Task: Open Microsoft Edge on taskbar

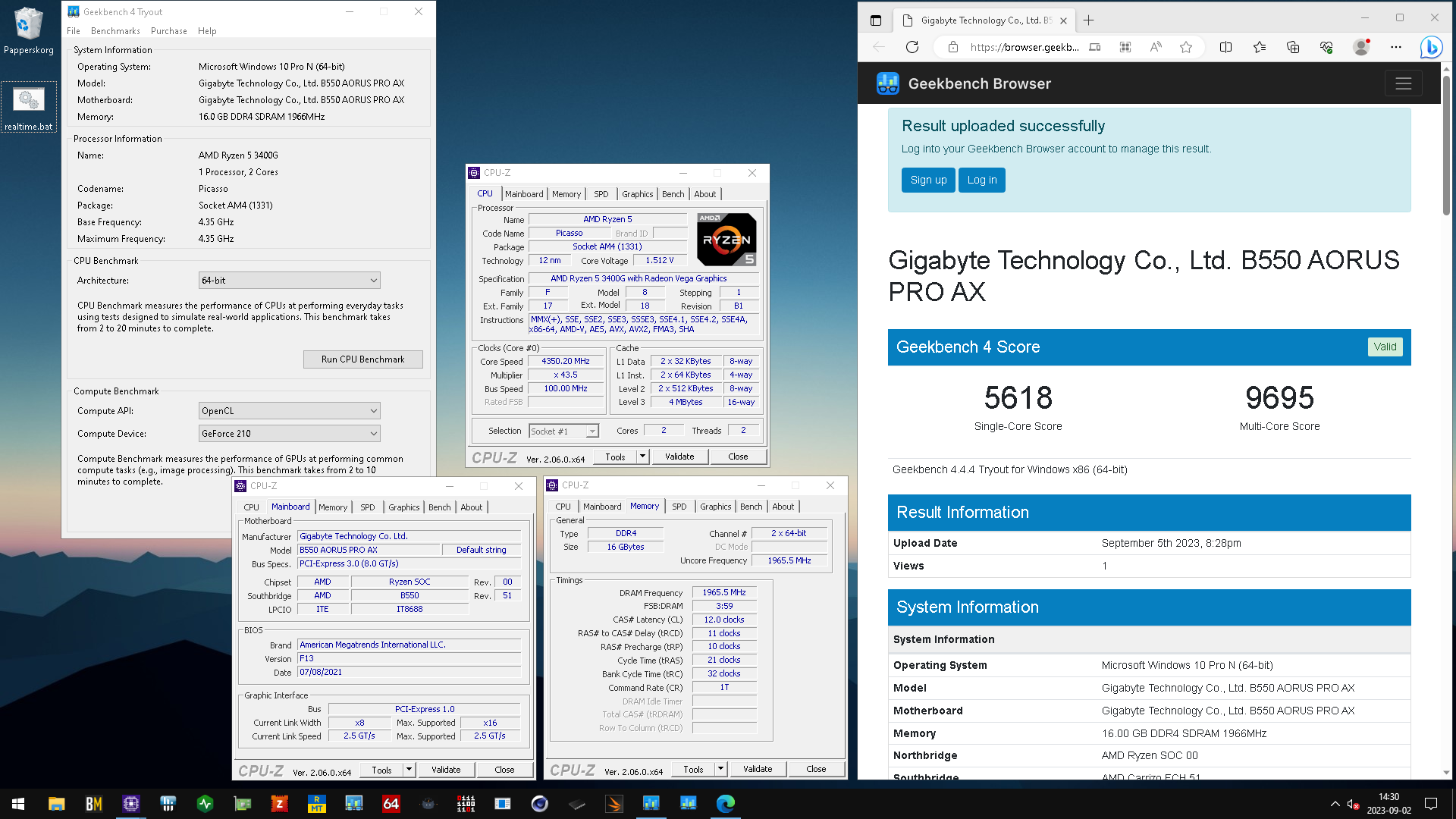Action: [x=725, y=804]
